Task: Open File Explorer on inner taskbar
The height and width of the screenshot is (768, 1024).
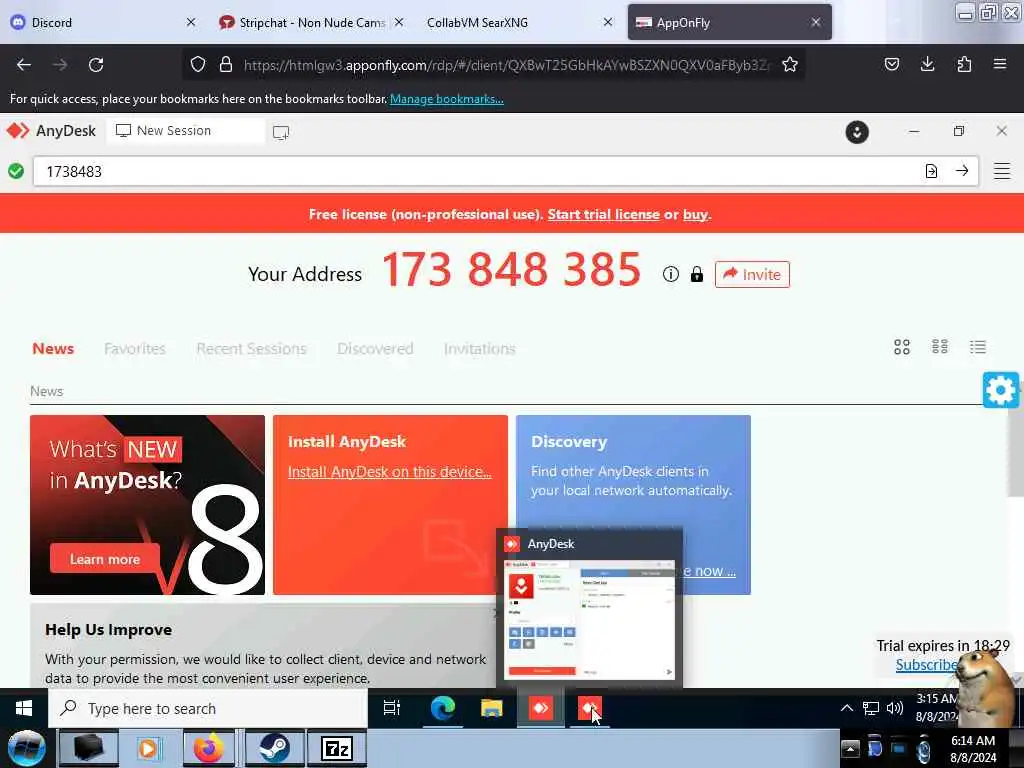Action: pyautogui.click(x=491, y=708)
